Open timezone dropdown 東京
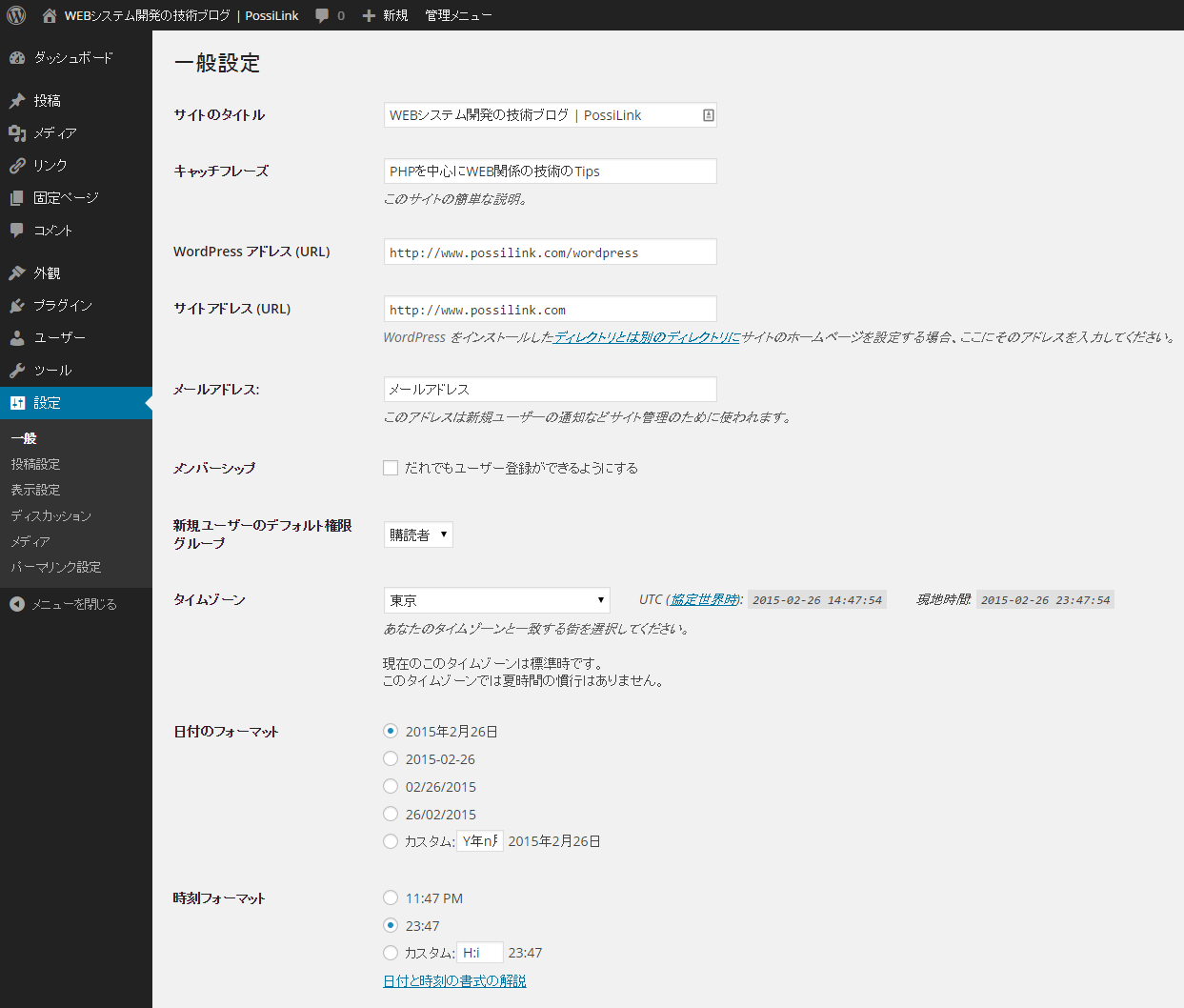The image size is (1184, 1008). (496, 600)
